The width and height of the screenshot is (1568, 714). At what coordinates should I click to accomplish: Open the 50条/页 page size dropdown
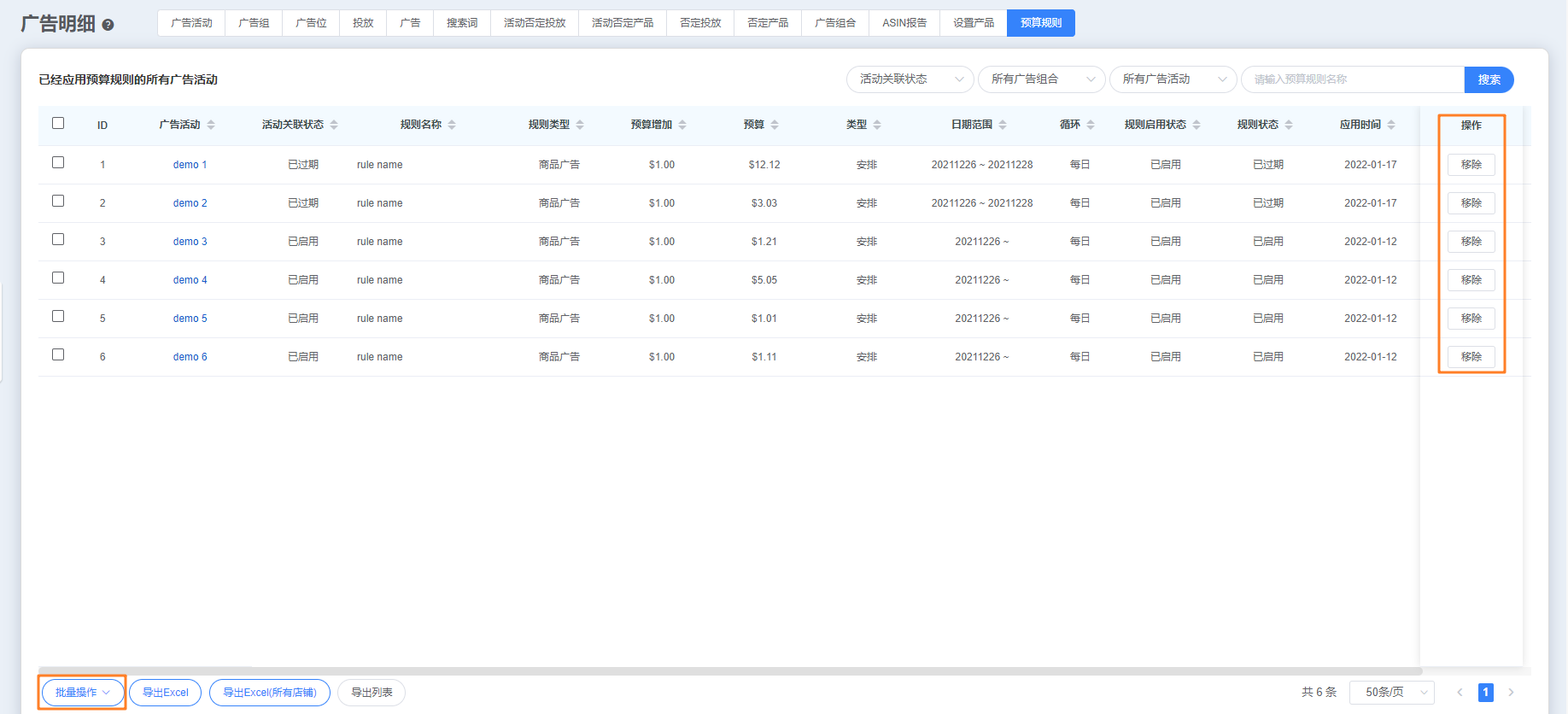1391,693
